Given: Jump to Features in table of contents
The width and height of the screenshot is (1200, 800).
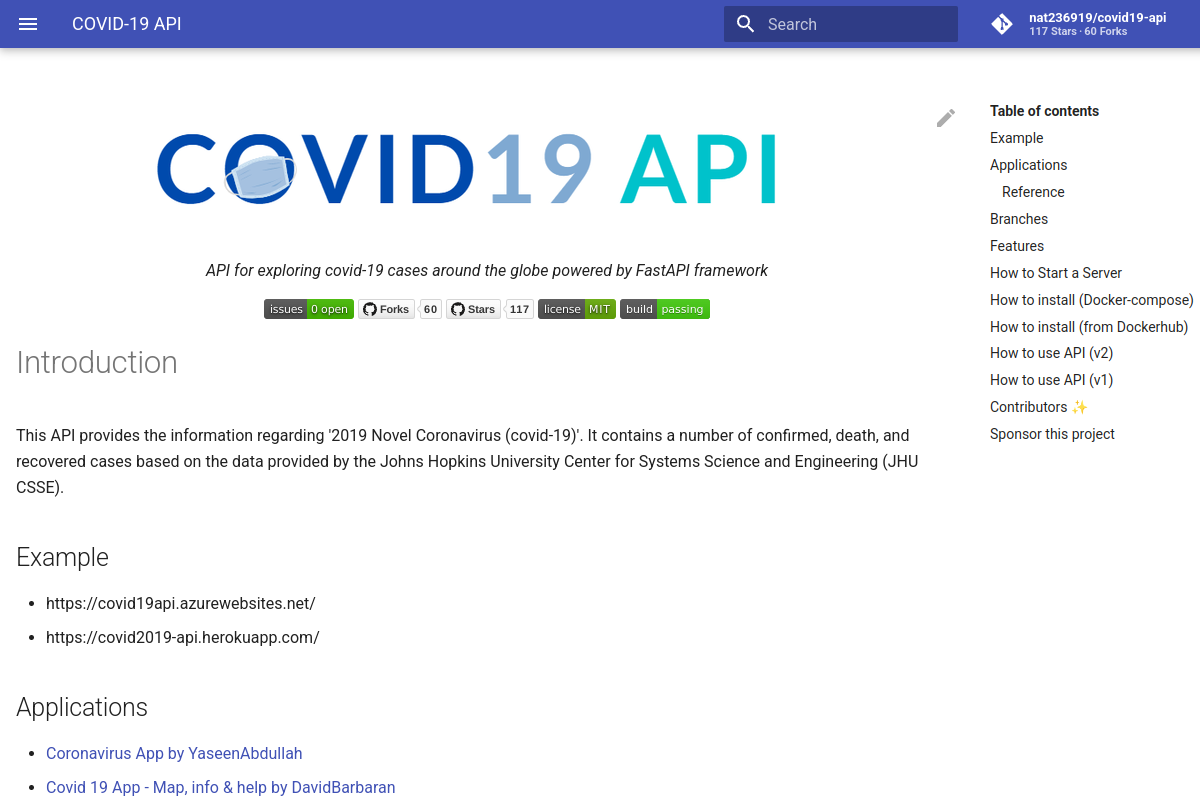Looking at the screenshot, I should tap(1017, 246).
